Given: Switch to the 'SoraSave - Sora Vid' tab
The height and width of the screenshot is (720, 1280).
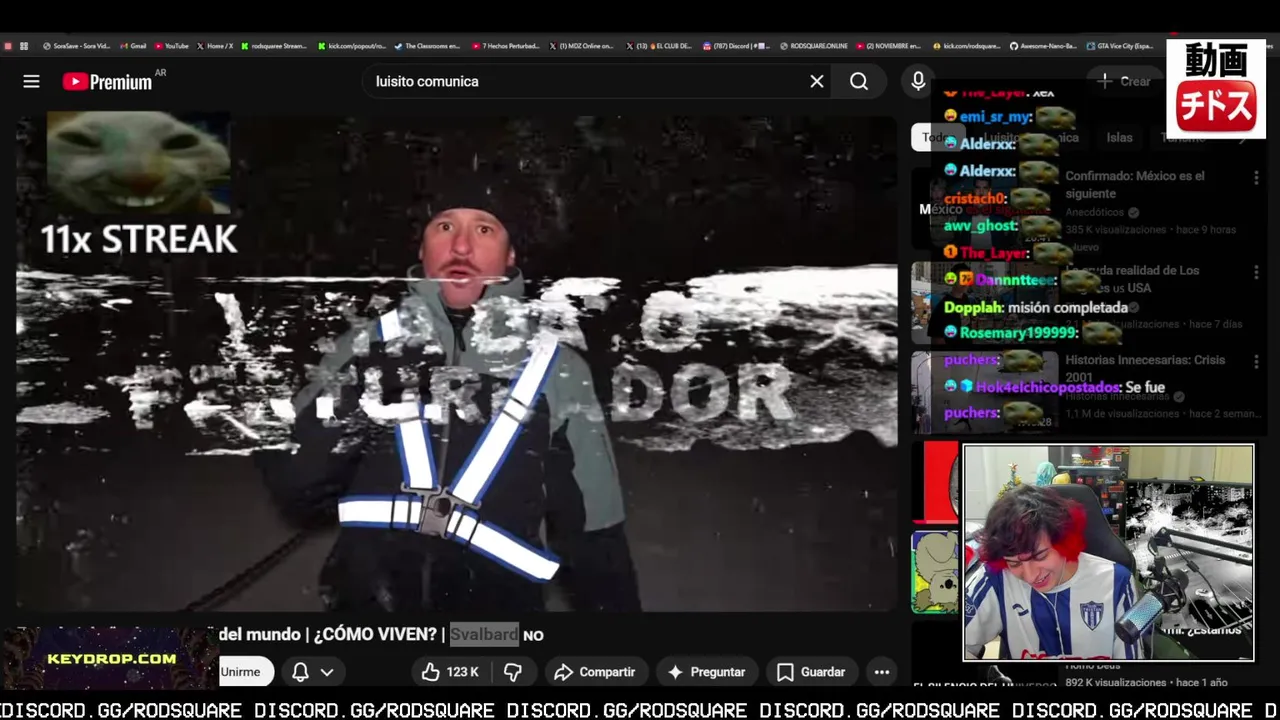Looking at the screenshot, I should click(76, 46).
